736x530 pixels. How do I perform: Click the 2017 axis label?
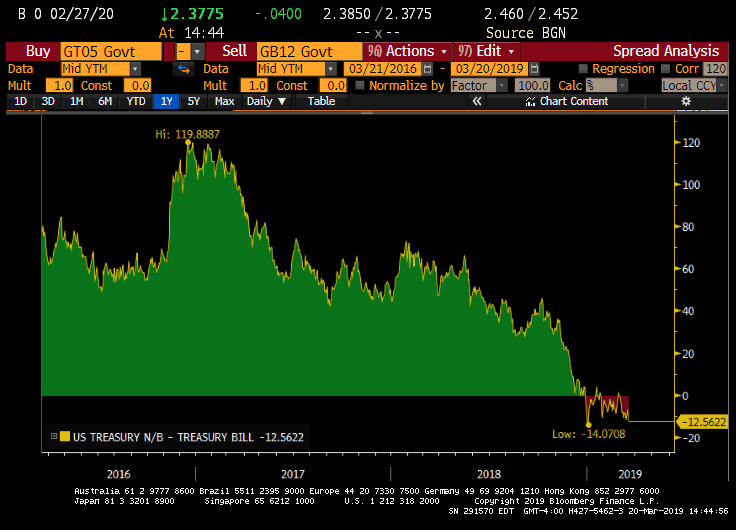coord(293,474)
